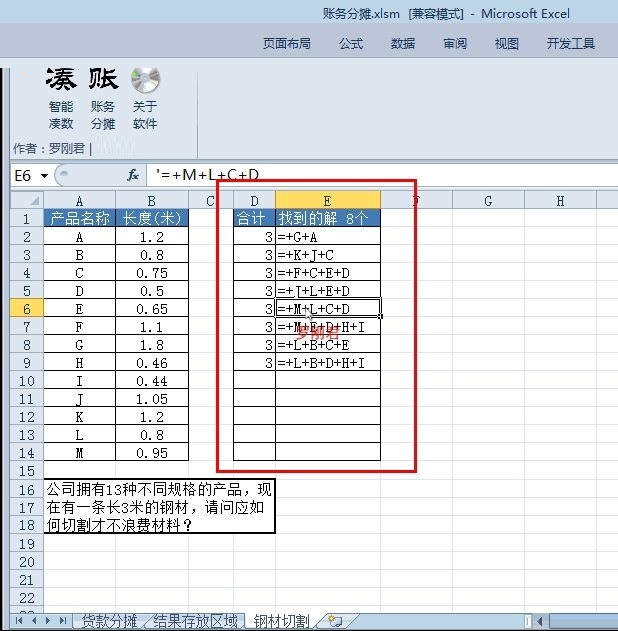Click the 找到的解 8个 header cell
618x631 pixels.
point(328,218)
